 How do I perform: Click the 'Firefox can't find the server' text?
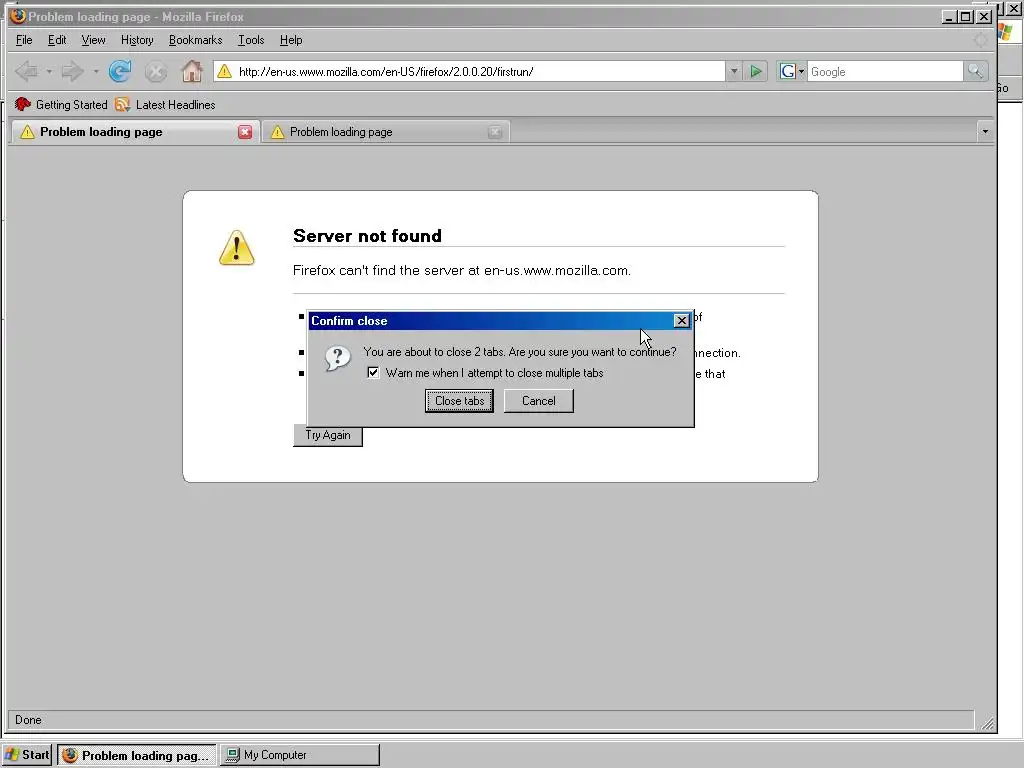point(462,270)
